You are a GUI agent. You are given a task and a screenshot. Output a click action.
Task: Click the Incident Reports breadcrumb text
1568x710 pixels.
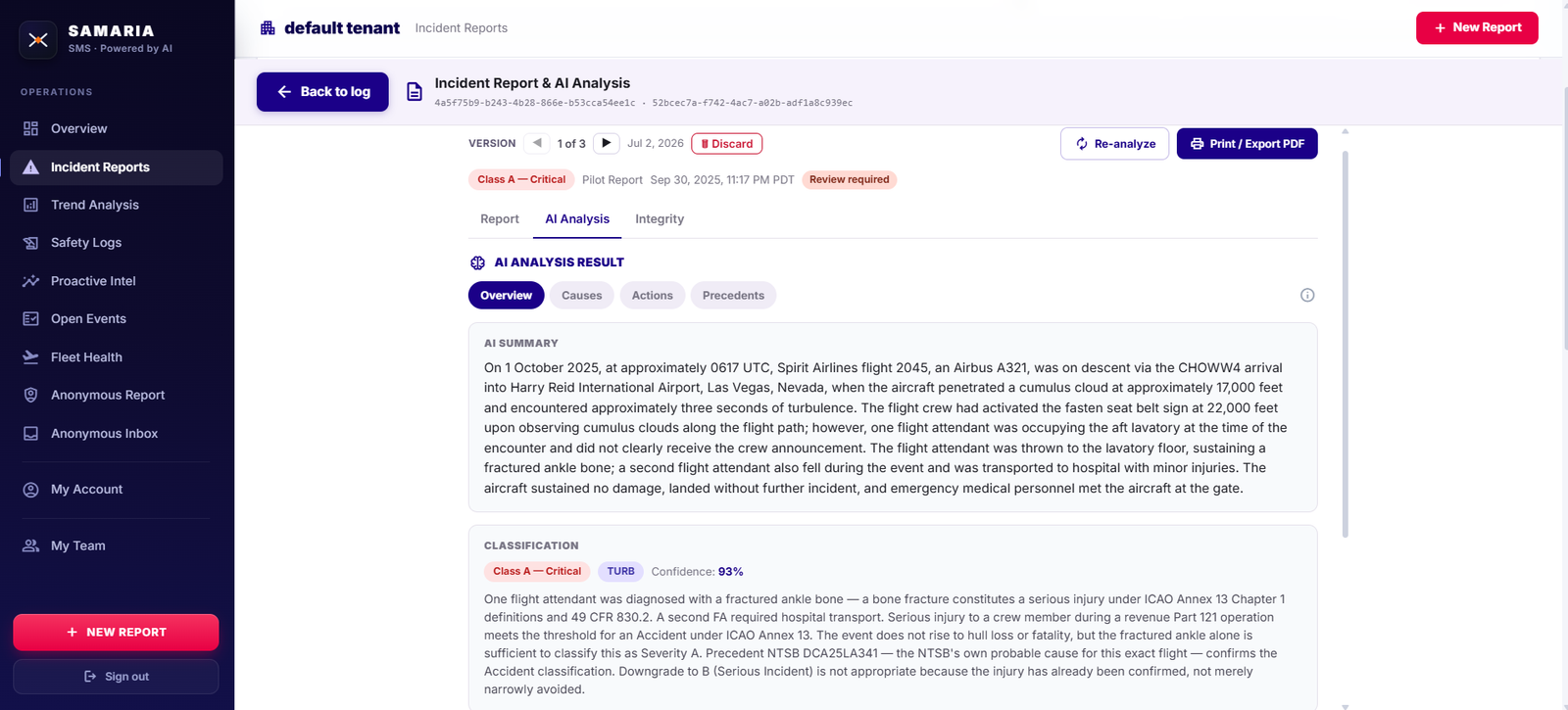click(x=462, y=28)
